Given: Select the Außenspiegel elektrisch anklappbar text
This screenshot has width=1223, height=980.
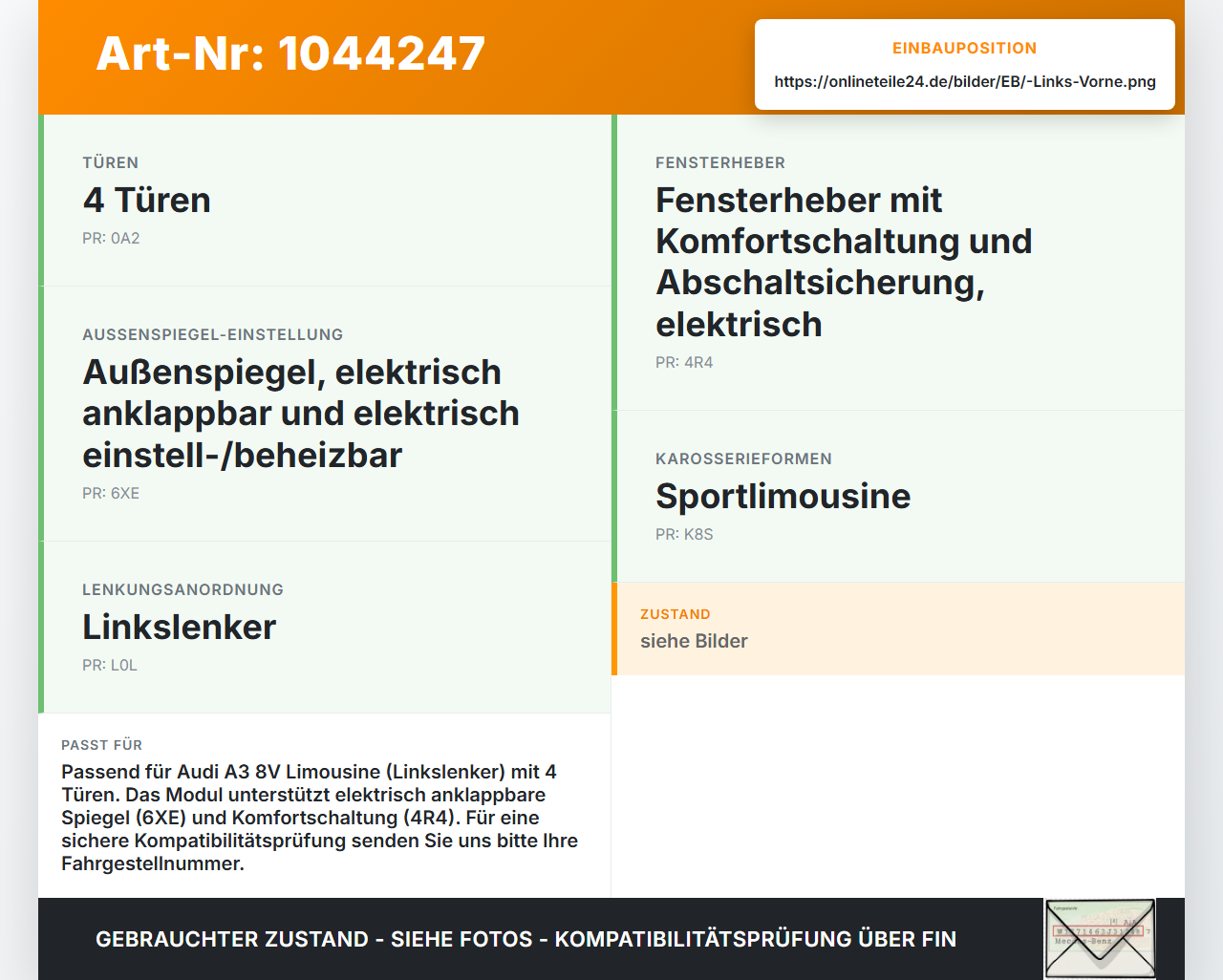Looking at the screenshot, I should (301, 413).
